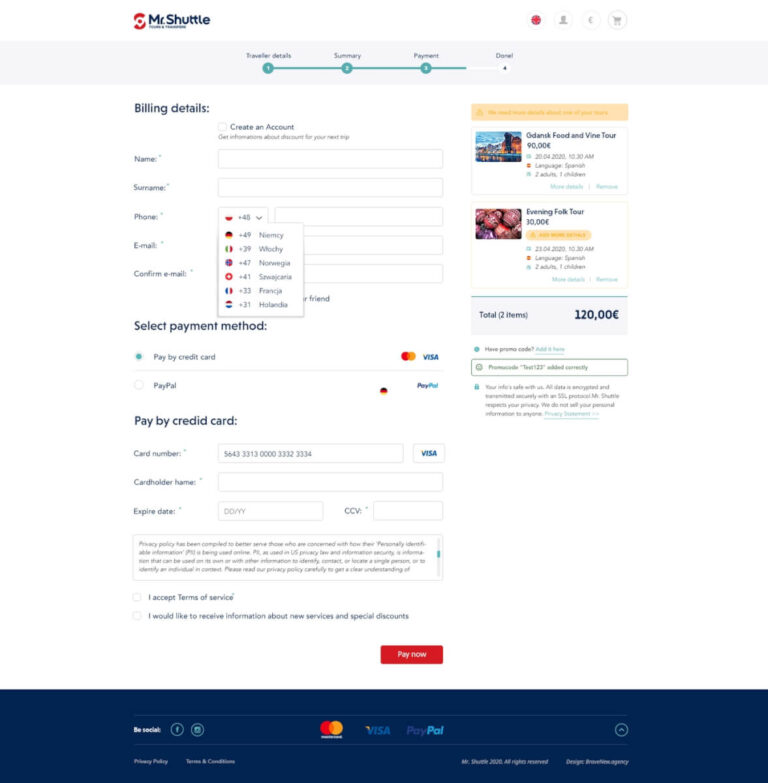The image size is (768, 783).
Task: Click the Name input field
Action: point(330,159)
